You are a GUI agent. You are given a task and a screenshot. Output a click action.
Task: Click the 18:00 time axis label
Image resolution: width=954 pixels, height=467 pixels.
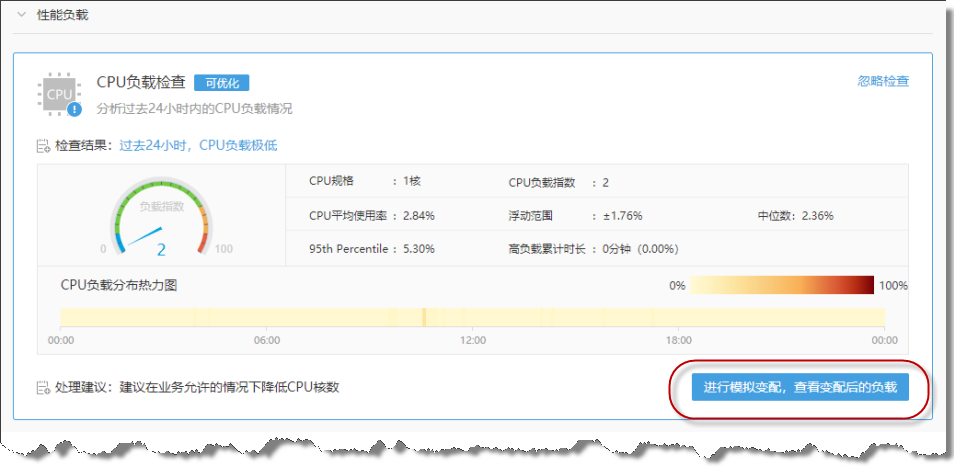(x=679, y=340)
